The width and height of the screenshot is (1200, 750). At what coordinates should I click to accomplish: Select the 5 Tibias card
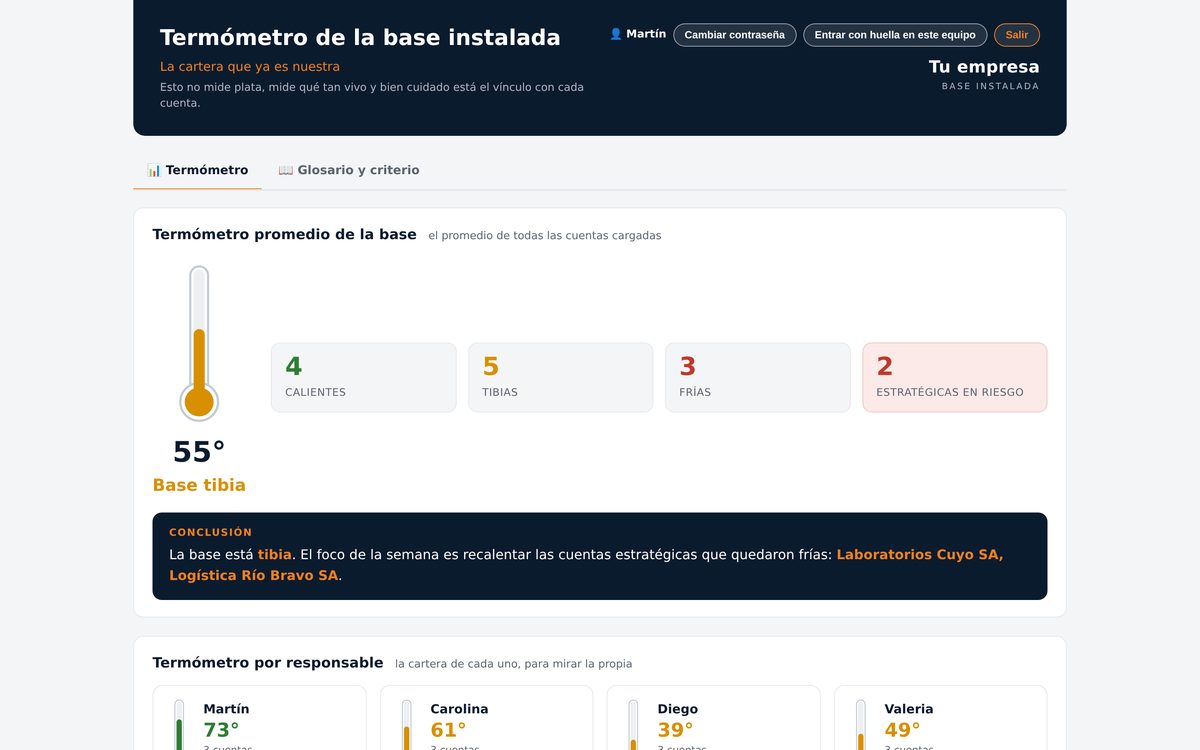tap(561, 377)
